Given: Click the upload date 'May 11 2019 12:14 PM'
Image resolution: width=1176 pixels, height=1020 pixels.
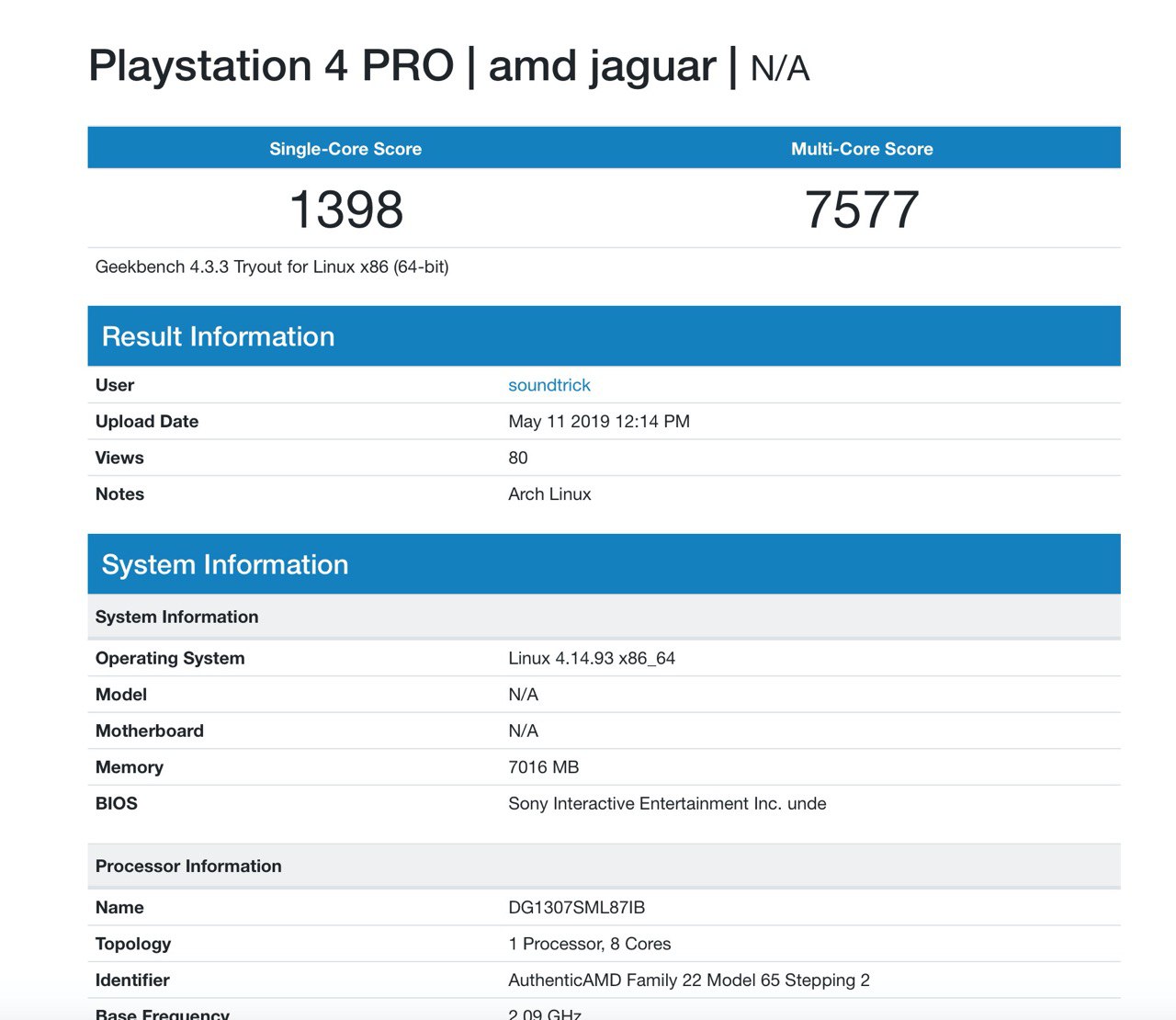Looking at the screenshot, I should point(599,421).
